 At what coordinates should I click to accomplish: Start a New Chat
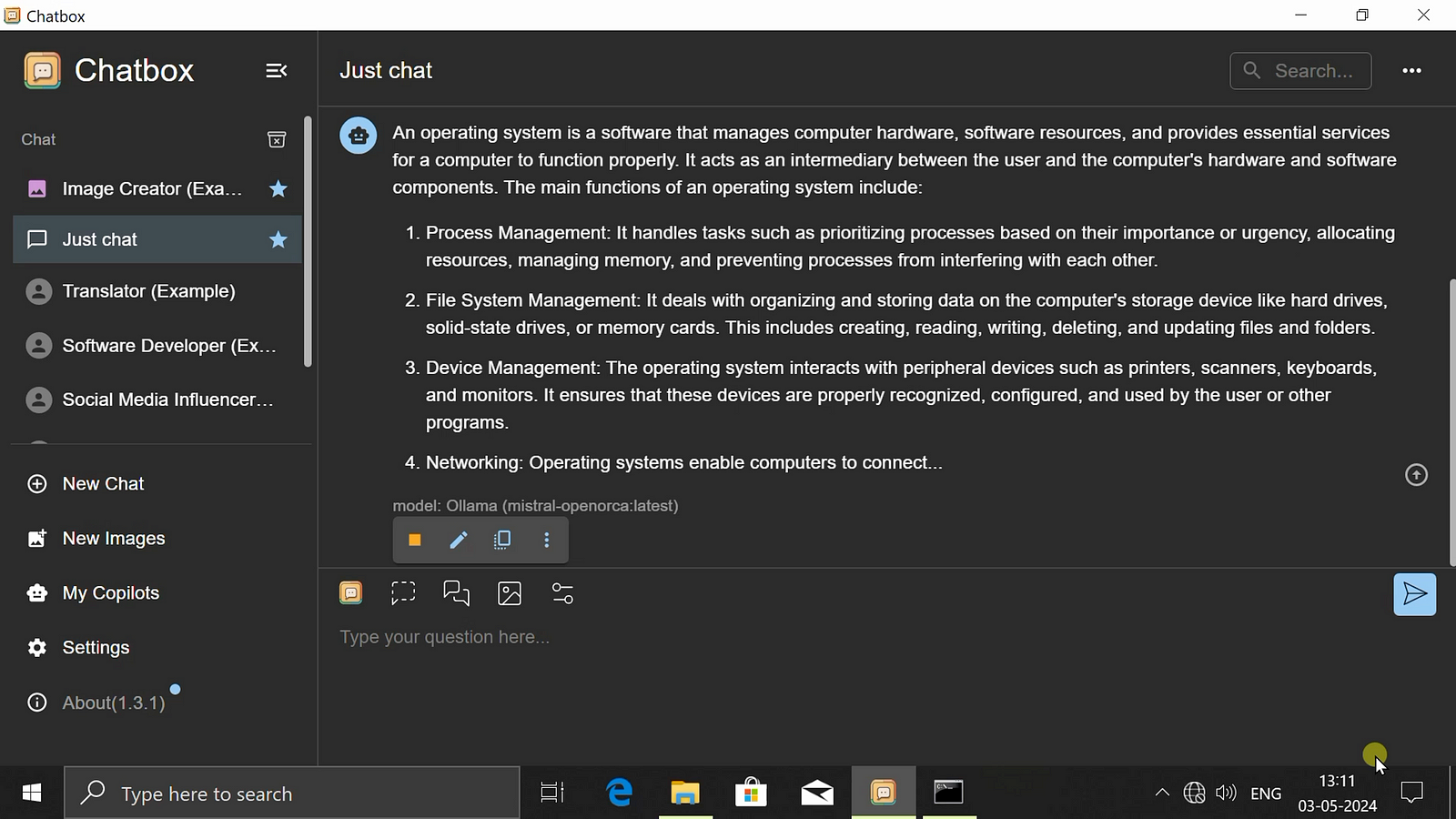[103, 484]
